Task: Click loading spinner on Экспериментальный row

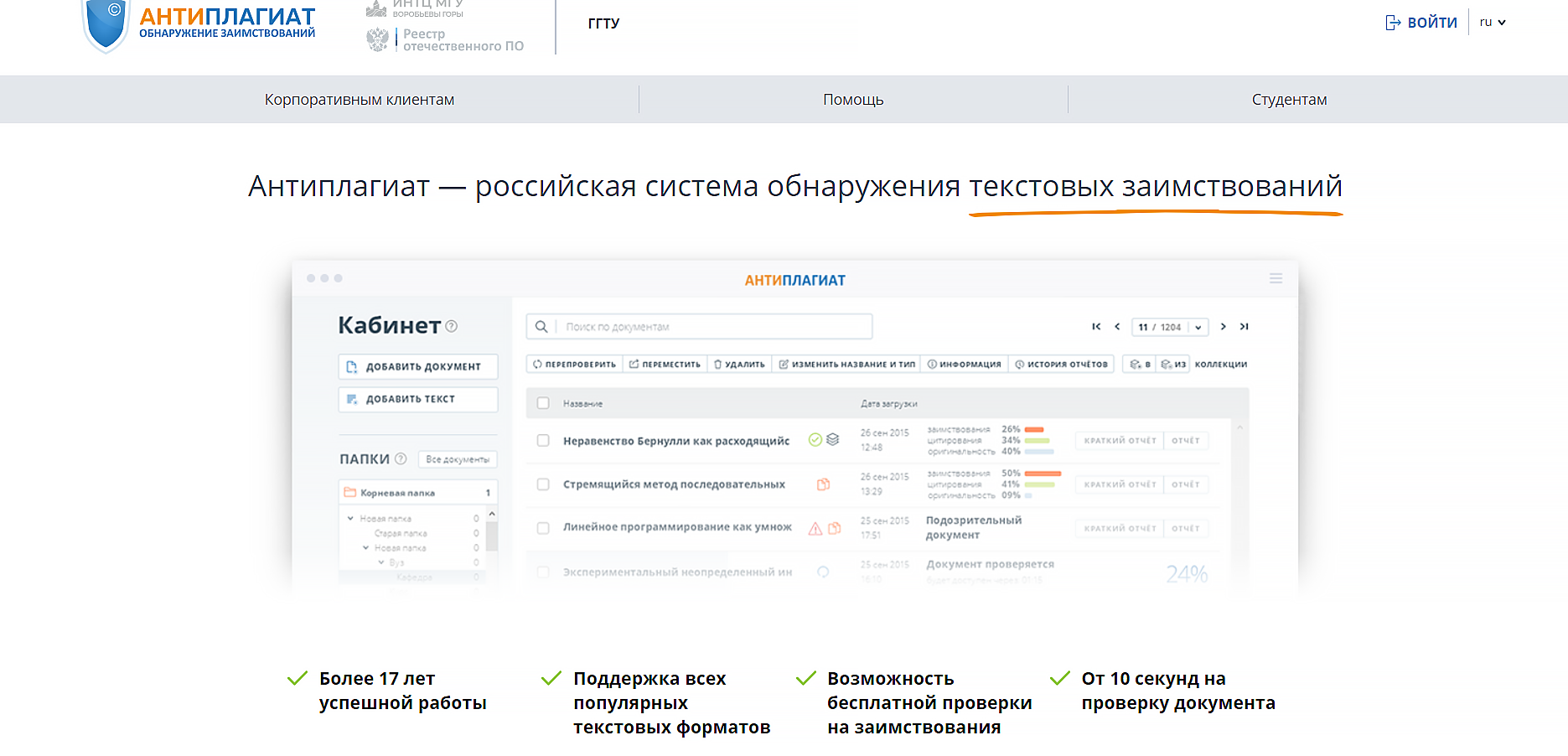Action: [823, 572]
